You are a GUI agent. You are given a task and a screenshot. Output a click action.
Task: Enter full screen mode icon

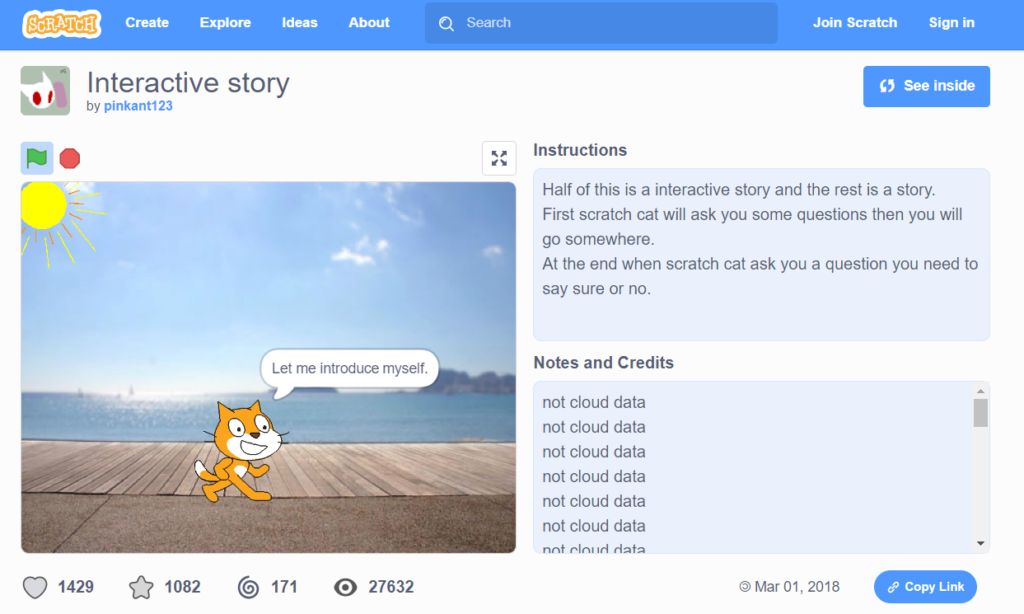coord(499,158)
